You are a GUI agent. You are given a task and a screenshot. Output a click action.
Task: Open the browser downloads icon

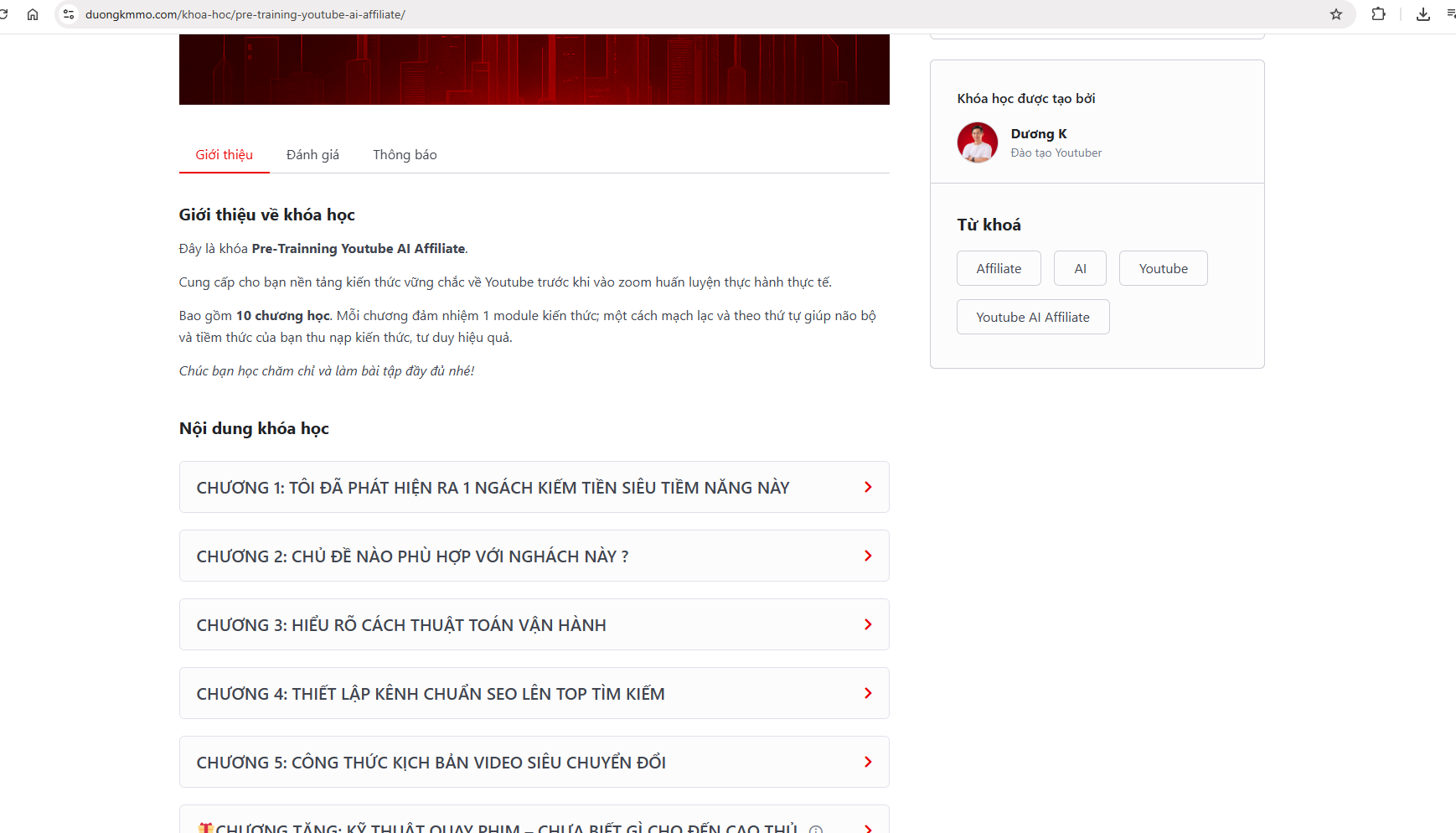(x=1422, y=14)
